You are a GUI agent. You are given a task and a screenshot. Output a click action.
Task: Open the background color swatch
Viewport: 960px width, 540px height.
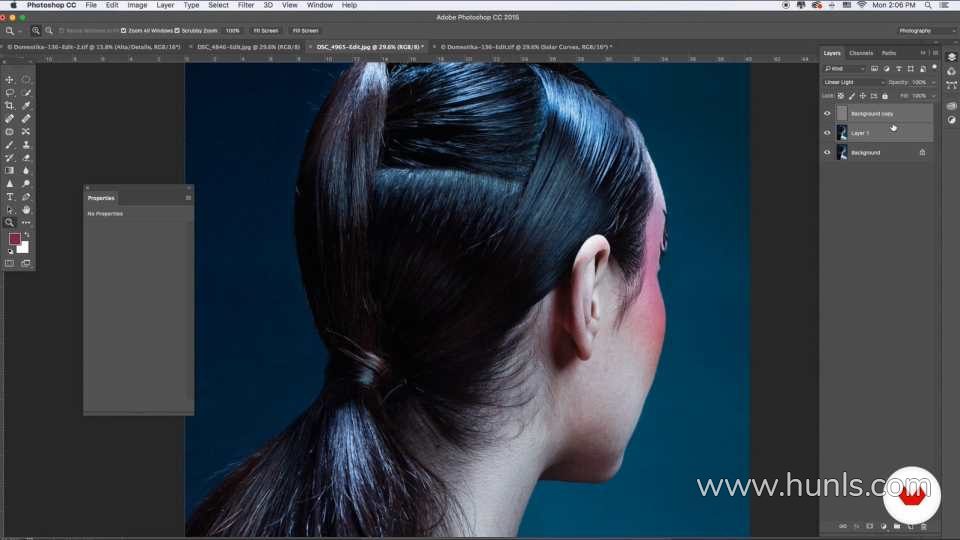click(24, 248)
